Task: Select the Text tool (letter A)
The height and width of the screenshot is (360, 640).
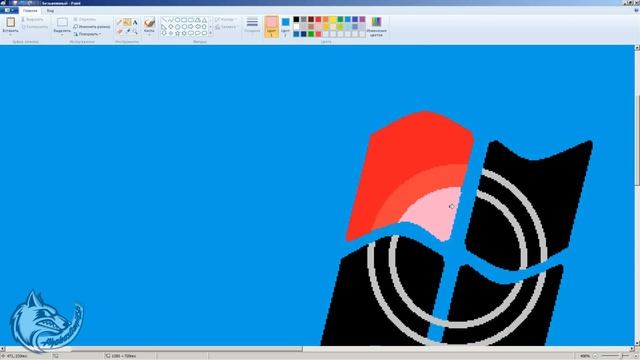Action: (x=135, y=22)
